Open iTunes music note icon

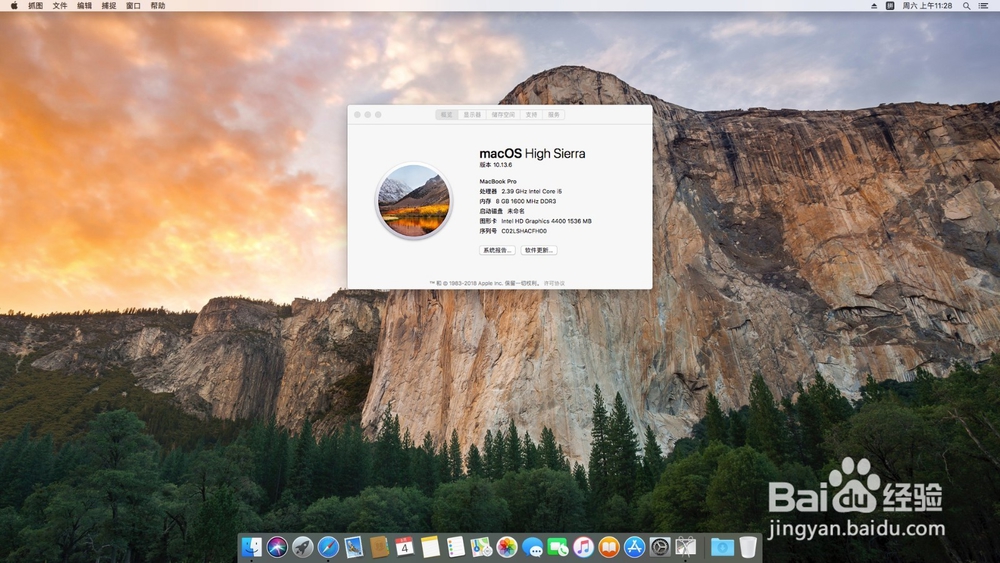(x=583, y=546)
